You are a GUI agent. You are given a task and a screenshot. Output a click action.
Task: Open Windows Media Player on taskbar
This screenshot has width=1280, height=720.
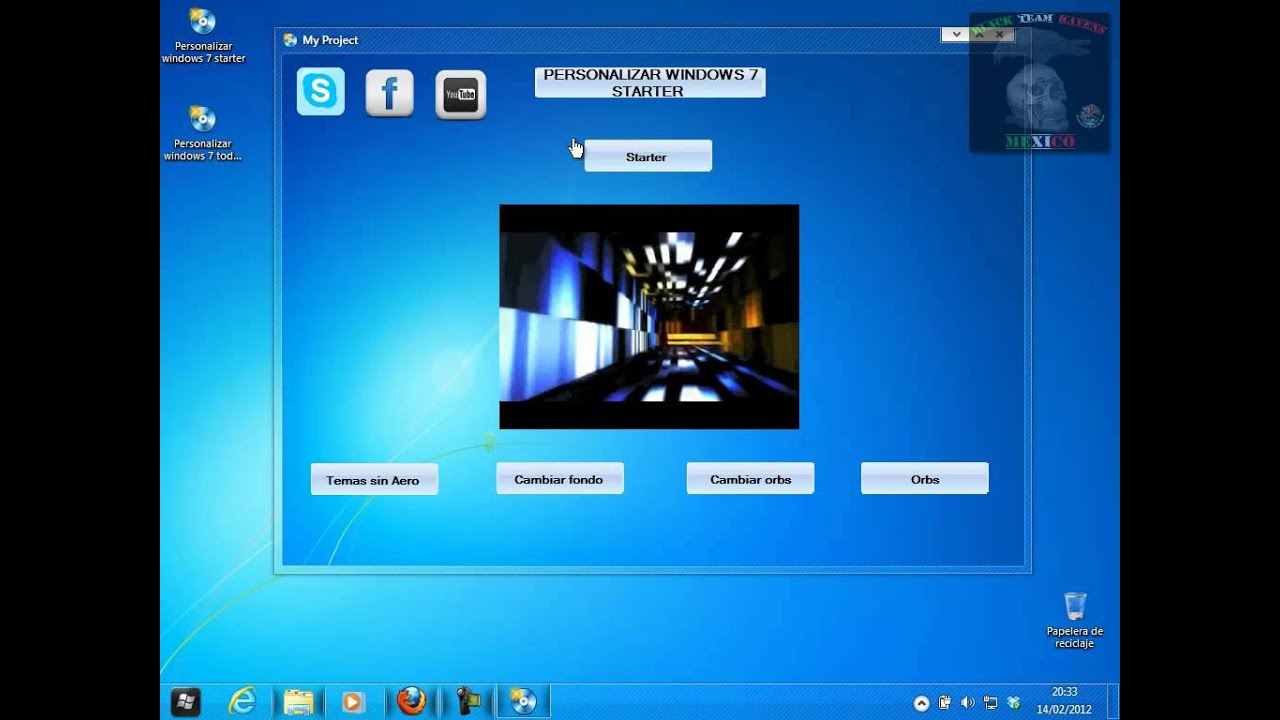[352, 702]
